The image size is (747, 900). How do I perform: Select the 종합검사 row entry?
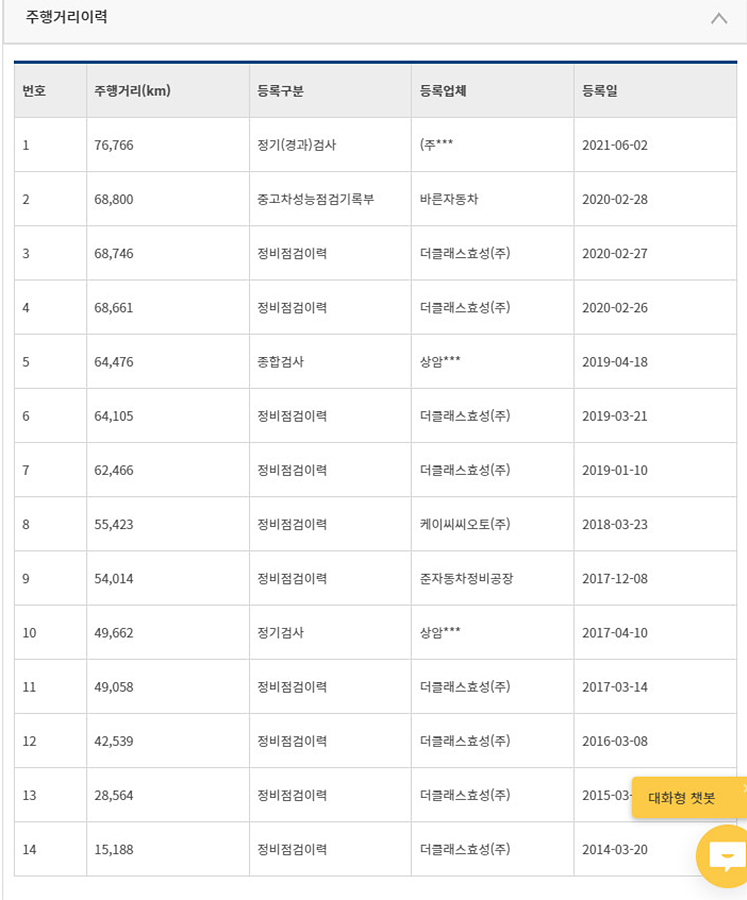coord(280,362)
